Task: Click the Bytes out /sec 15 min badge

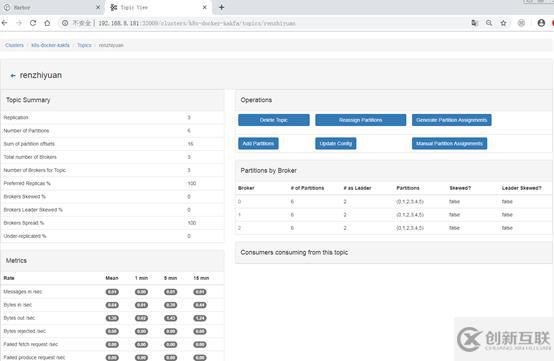Action: 200,318
